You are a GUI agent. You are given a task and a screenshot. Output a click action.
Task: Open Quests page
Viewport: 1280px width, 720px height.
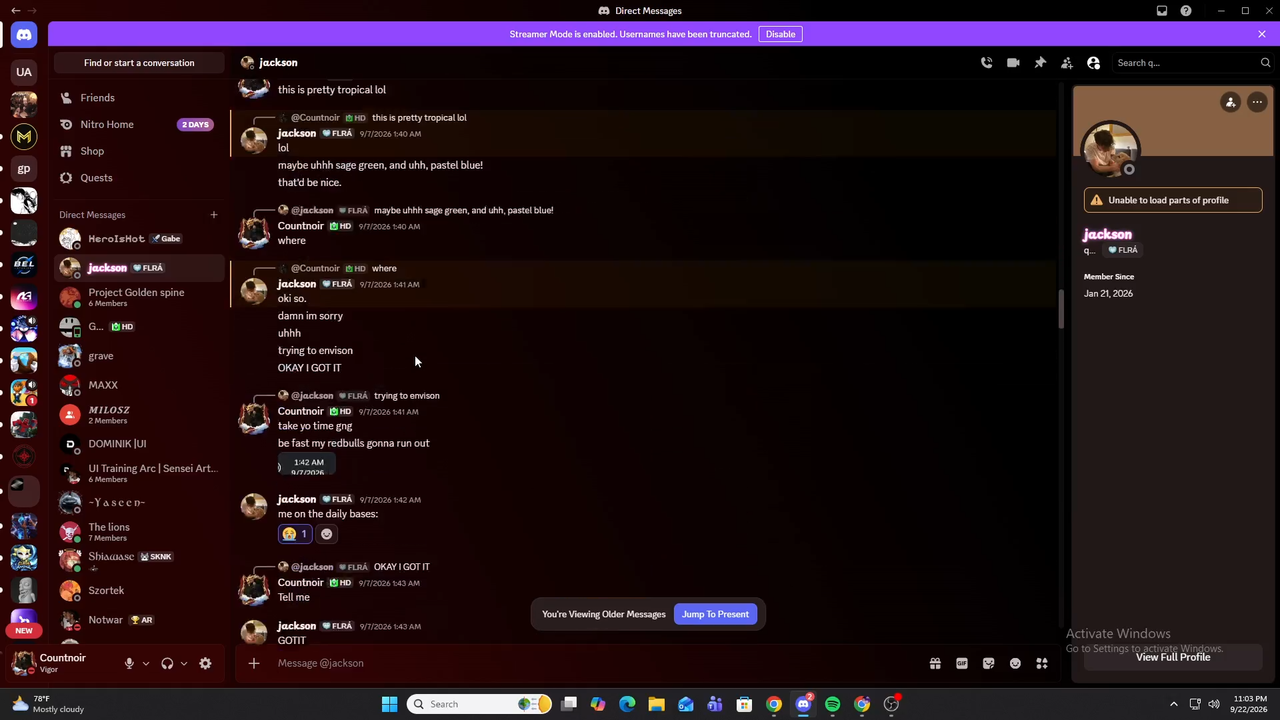point(139,178)
